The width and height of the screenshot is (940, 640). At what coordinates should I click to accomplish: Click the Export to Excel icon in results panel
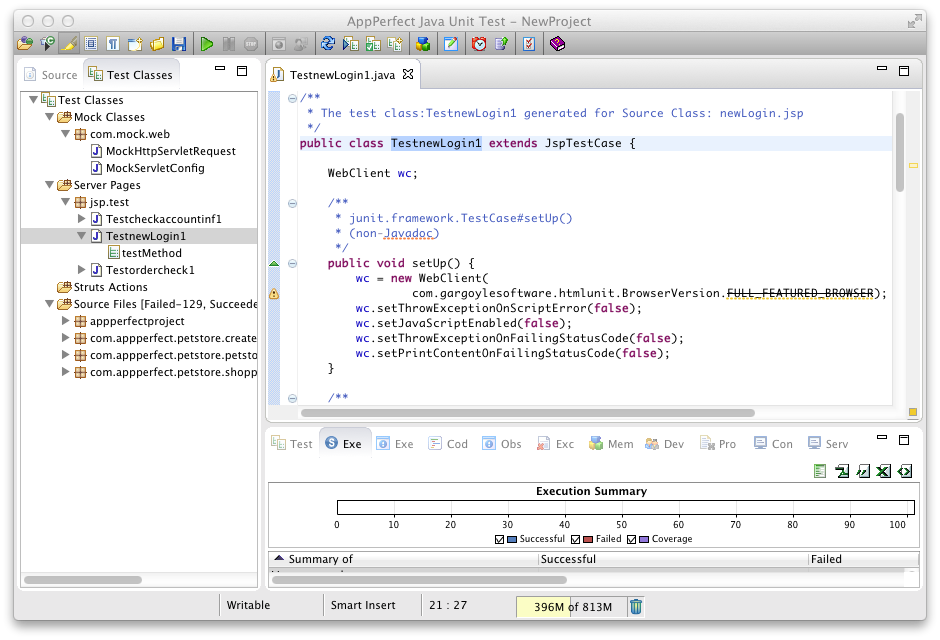coord(883,471)
